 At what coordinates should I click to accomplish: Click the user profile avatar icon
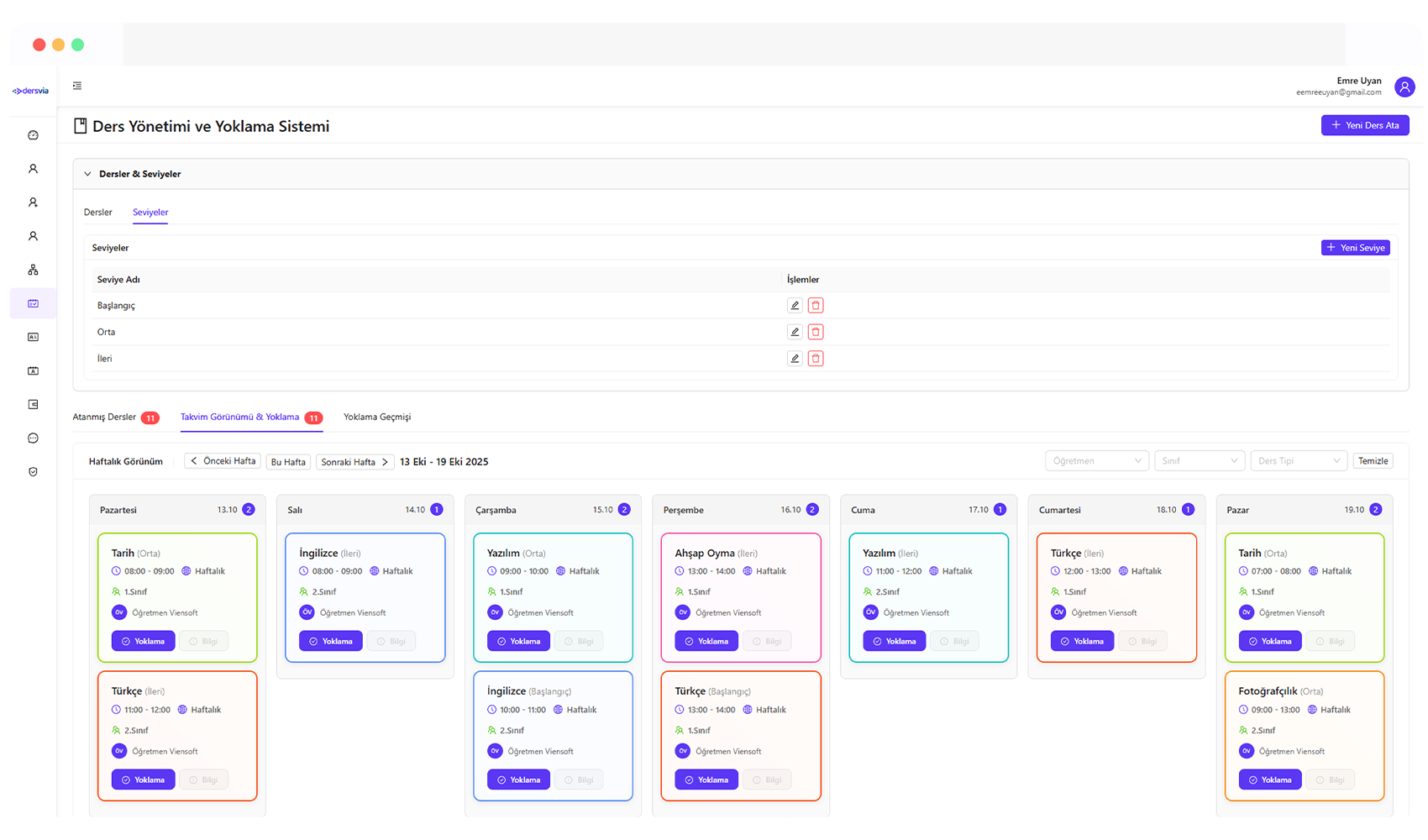pyautogui.click(x=1404, y=87)
